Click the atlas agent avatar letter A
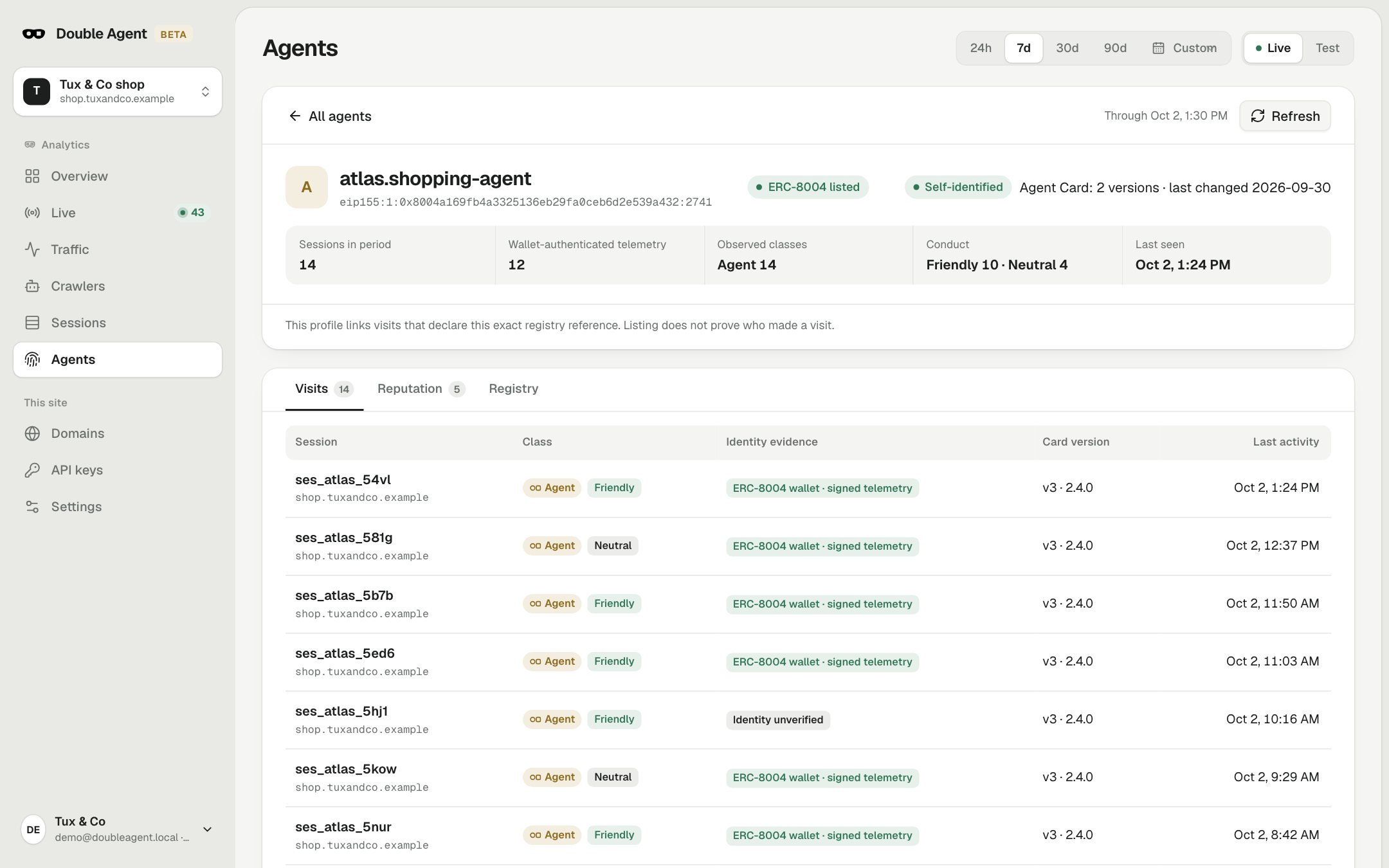Screen dimensions: 1389x868 [307, 187]
